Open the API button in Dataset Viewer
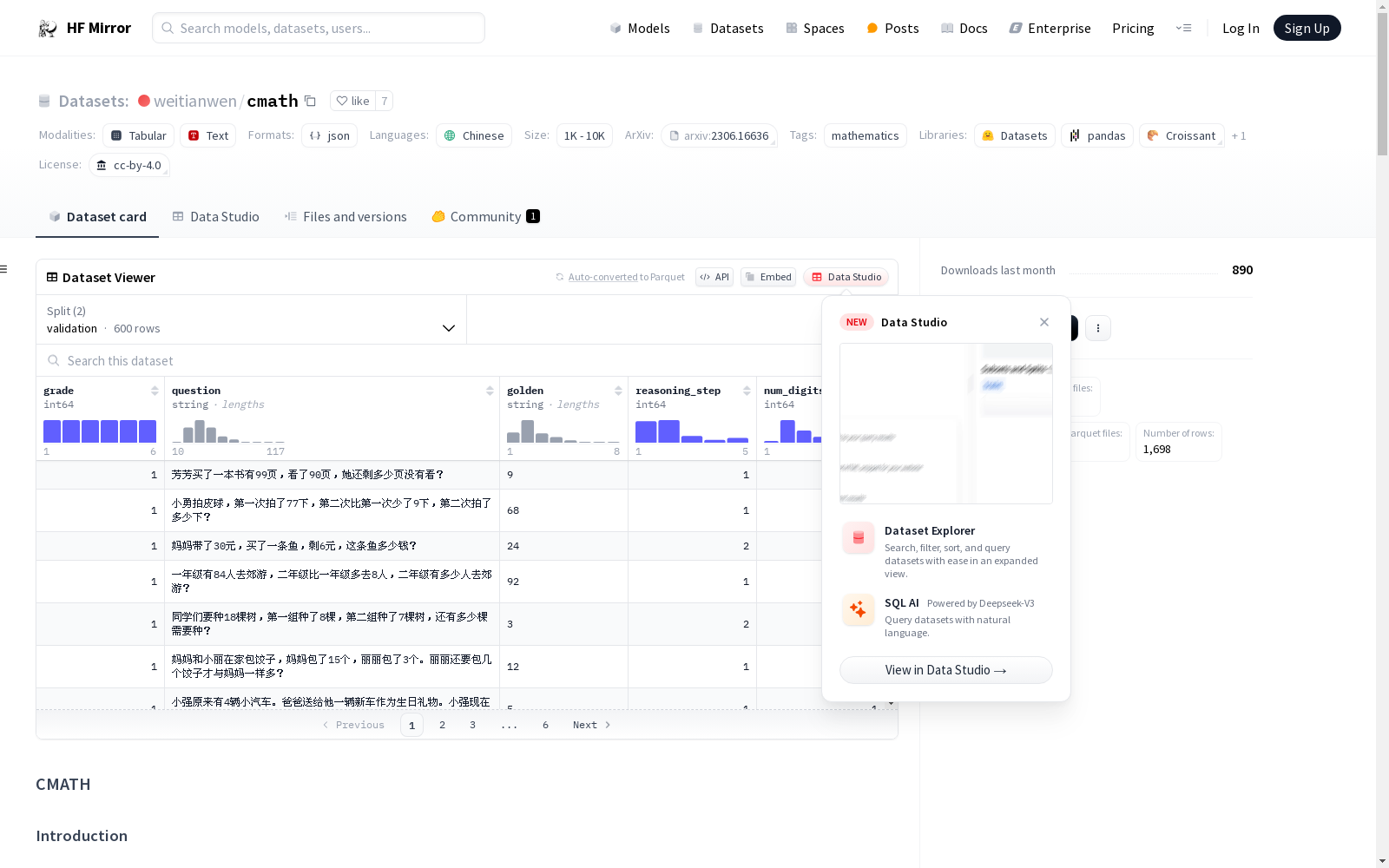The image size is (1389, 868). pos(714,277)
